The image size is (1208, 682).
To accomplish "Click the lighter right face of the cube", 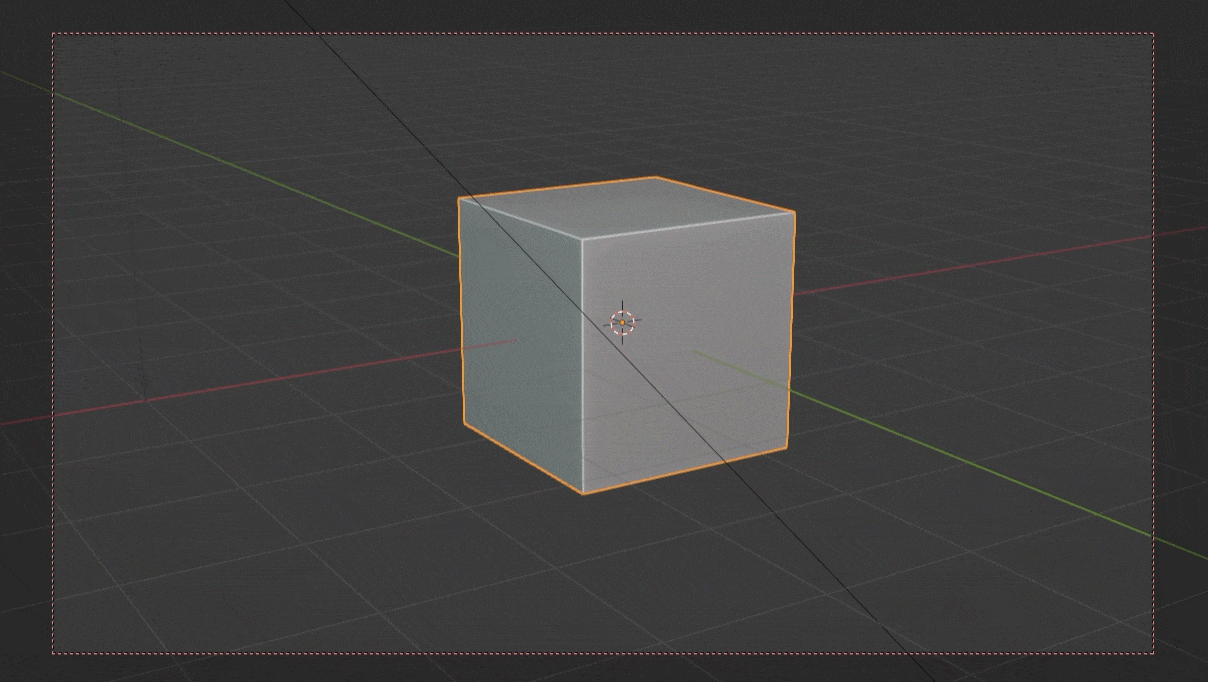I will point(688,352).
